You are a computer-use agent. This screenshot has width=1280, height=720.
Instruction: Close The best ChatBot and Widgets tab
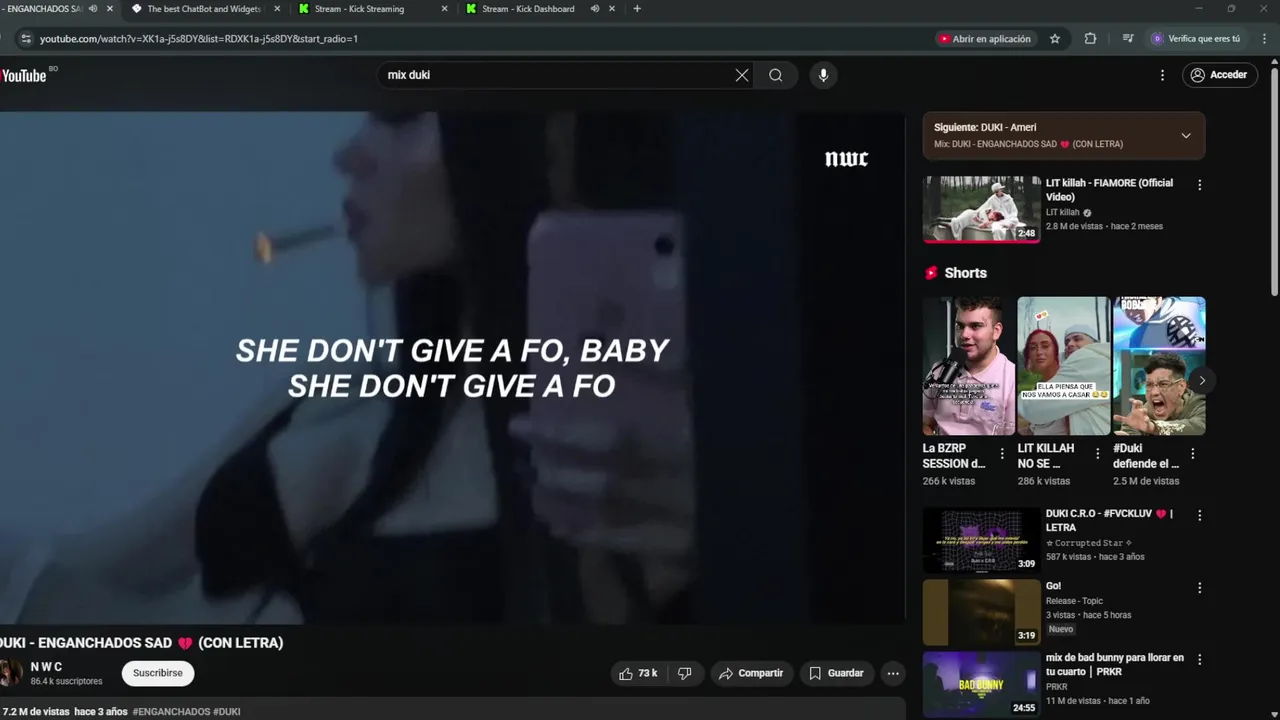[x=277, y=9]
